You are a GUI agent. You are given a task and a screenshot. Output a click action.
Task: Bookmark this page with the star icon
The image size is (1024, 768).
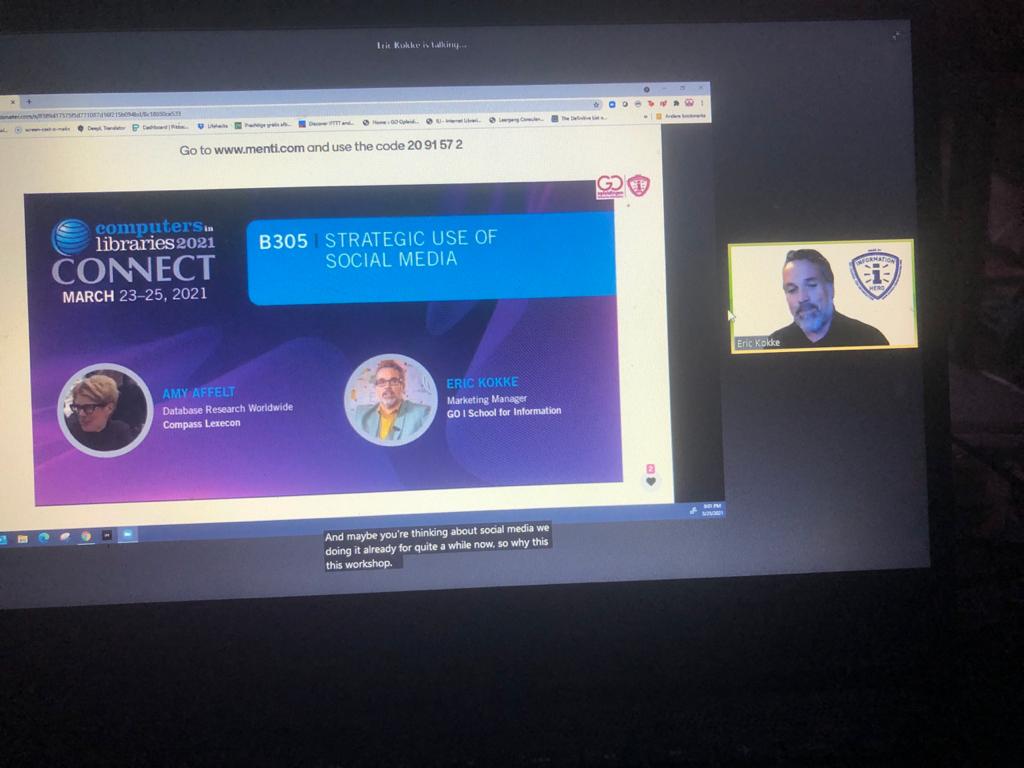point(596,104)
